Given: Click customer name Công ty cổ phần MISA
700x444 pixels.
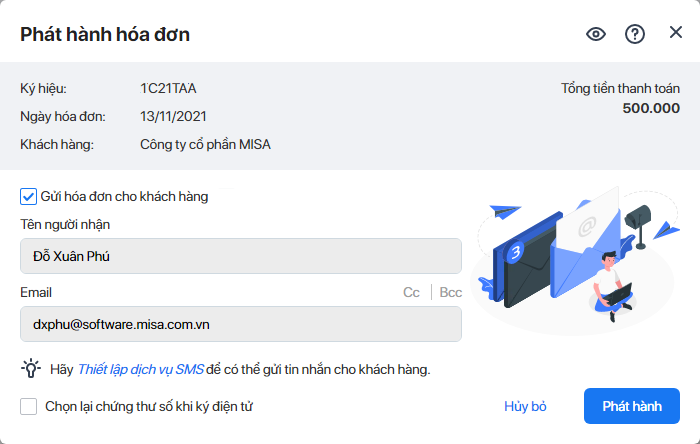Looking at the screenshot, I should 205,145.
